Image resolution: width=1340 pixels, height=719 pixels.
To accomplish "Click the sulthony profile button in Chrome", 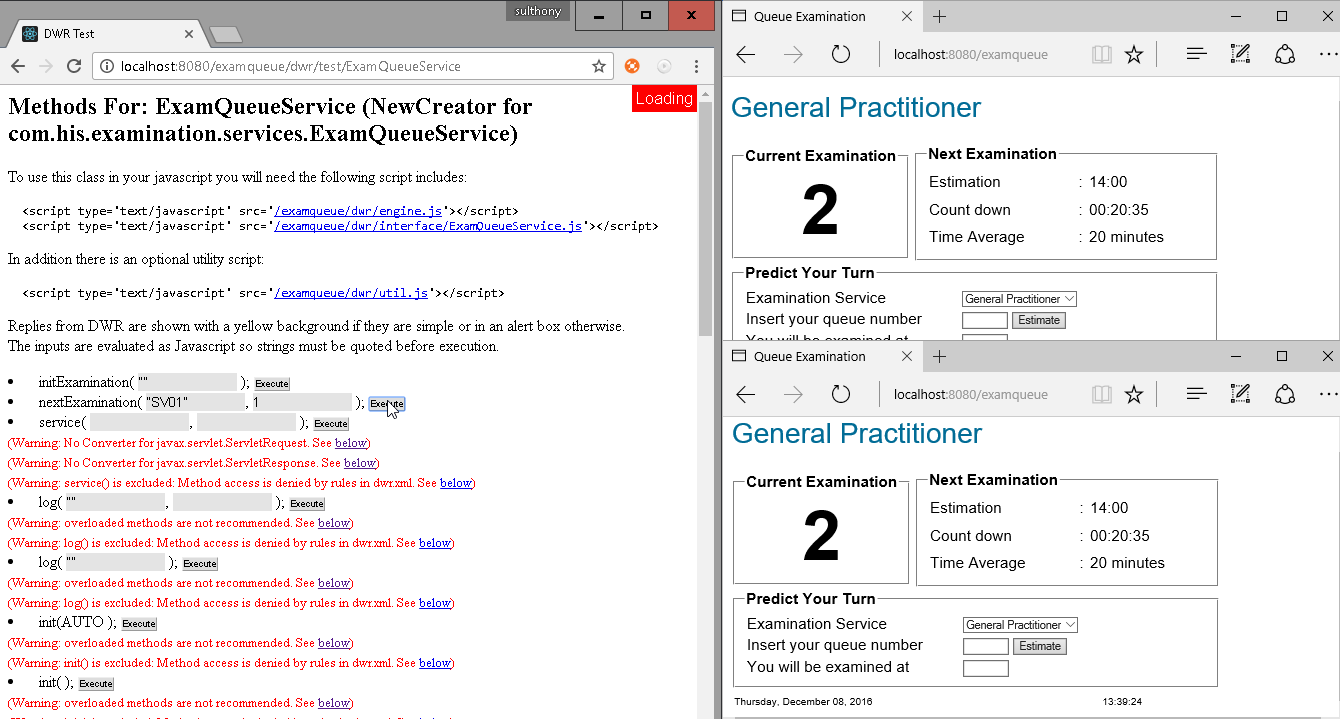I will point(538,11).
